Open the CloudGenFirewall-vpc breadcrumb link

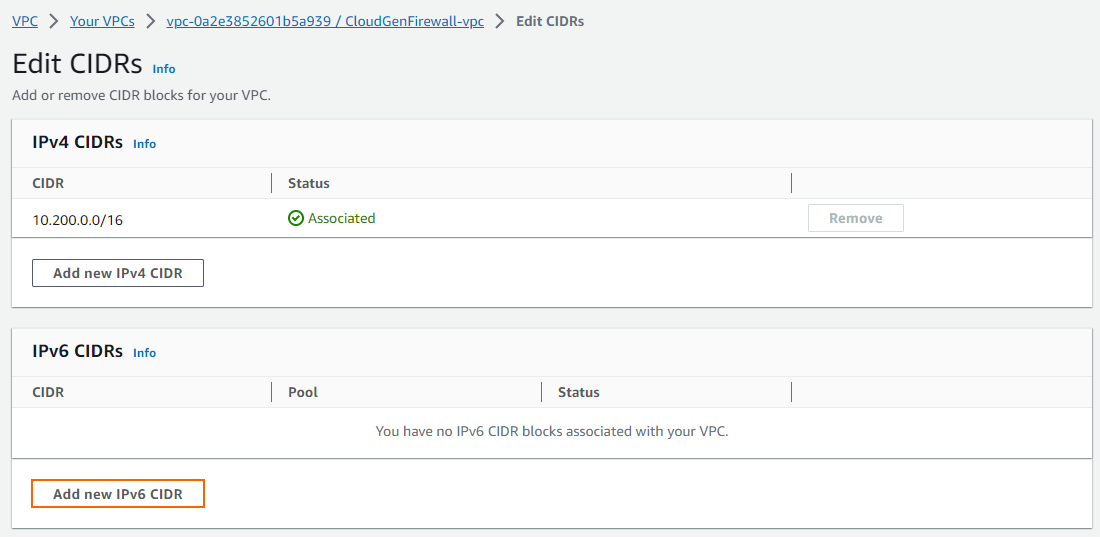(325, 21)
